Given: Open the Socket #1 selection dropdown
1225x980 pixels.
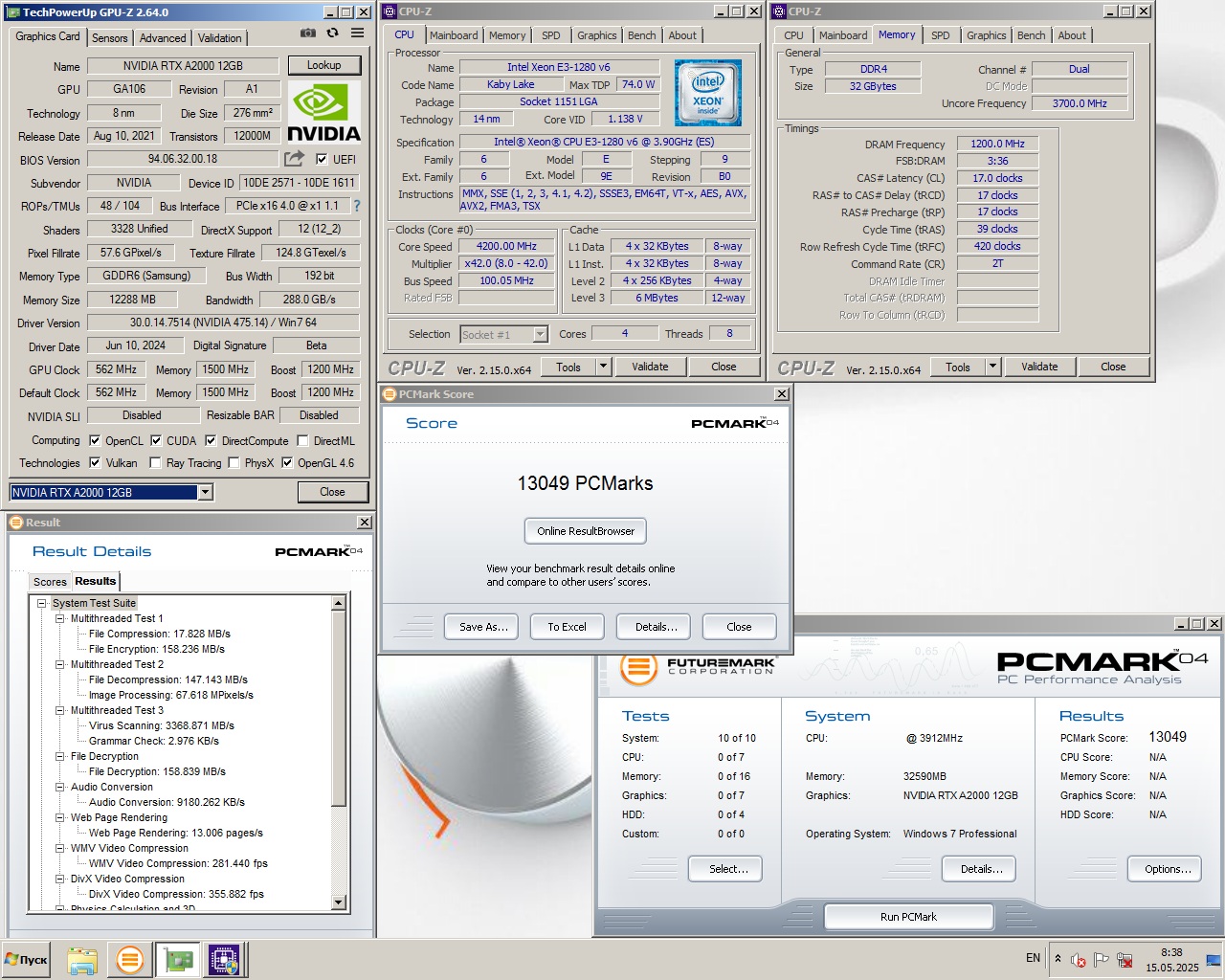Looking at the screenshot, I should (x=540, y=334).
